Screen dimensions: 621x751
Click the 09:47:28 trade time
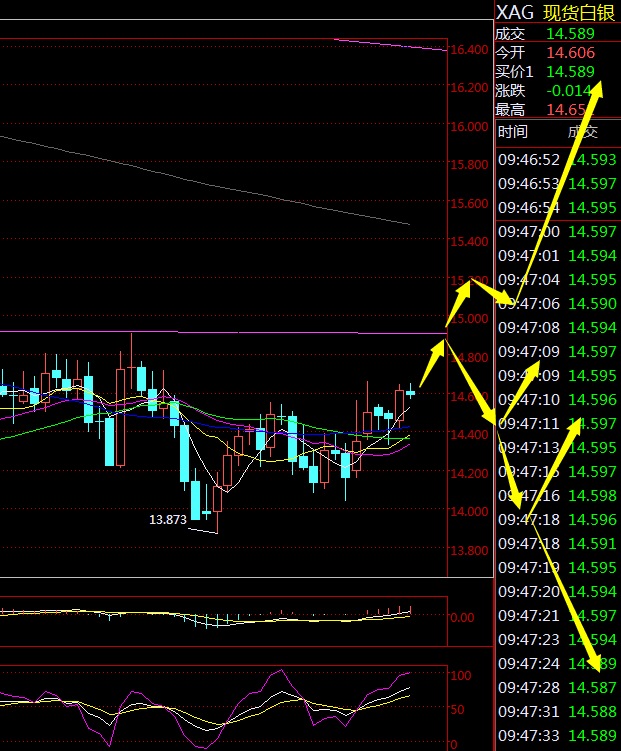529,688
